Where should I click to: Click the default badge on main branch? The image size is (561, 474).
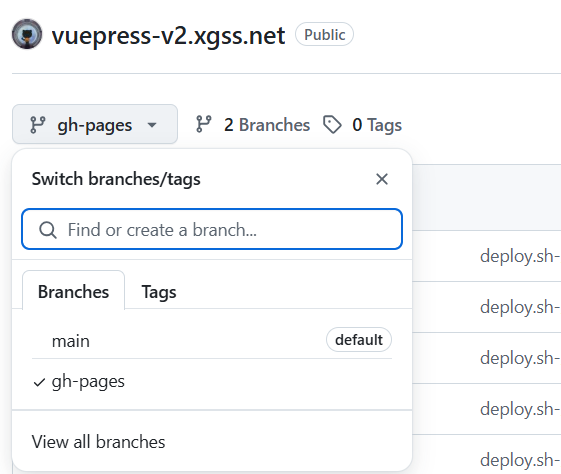click(359, 339)
